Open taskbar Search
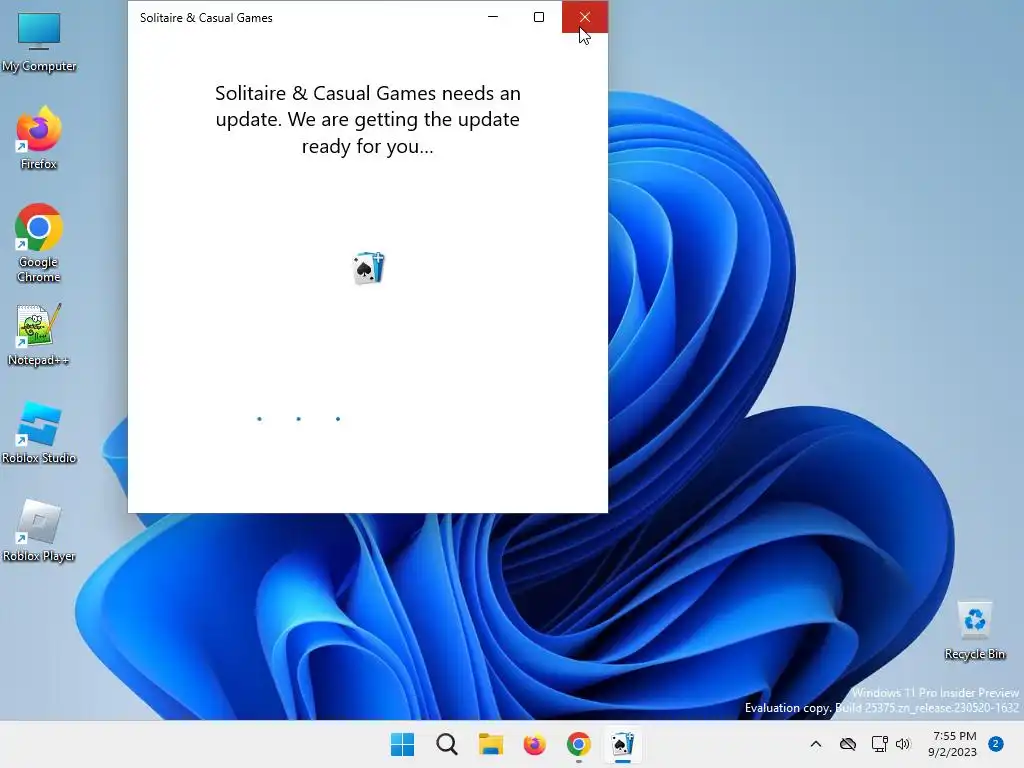Viewport: 1024px width, 768px height. pos(447,744)
